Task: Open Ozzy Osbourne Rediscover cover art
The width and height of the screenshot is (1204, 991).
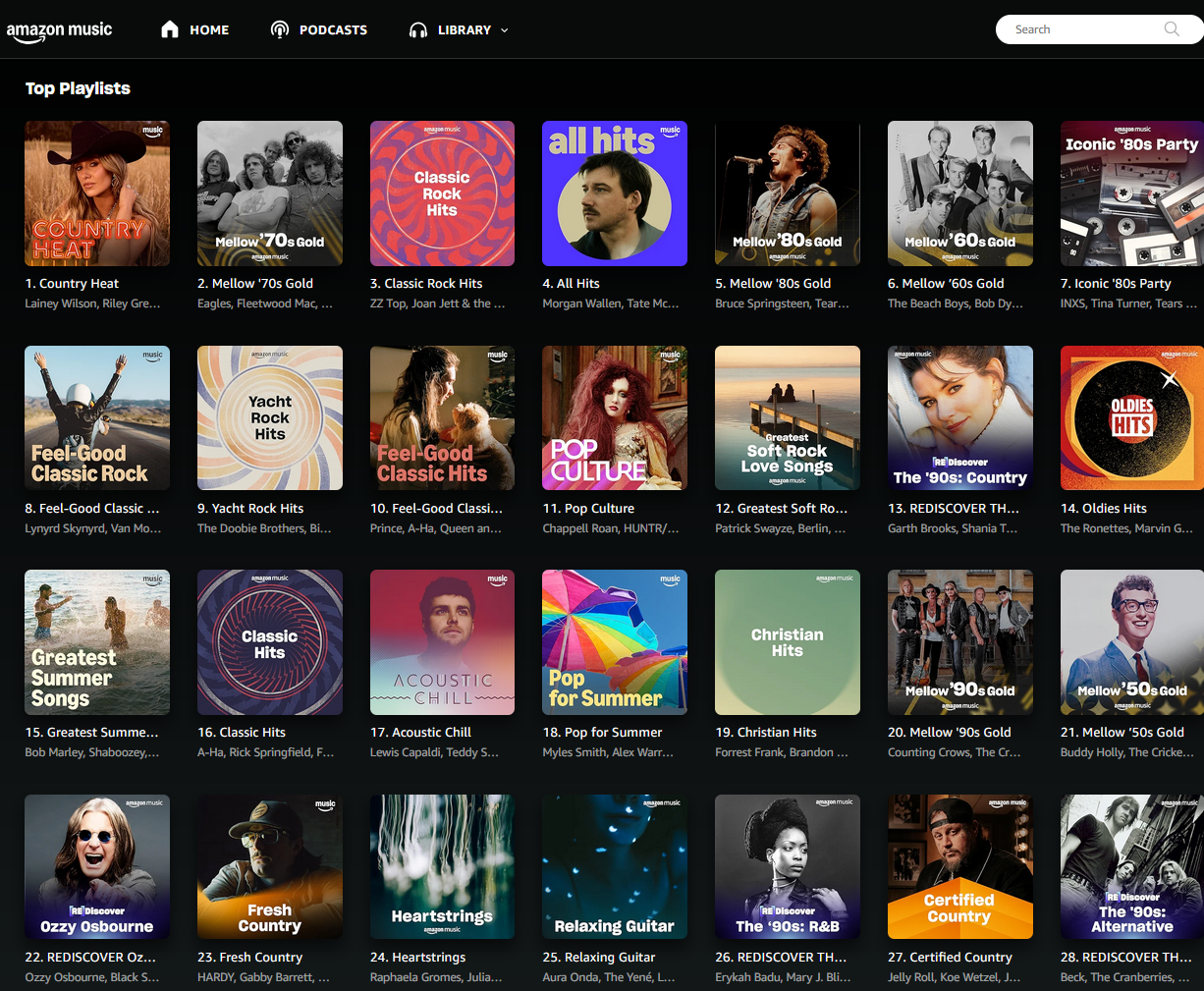Action: click(x=97, y=867)
